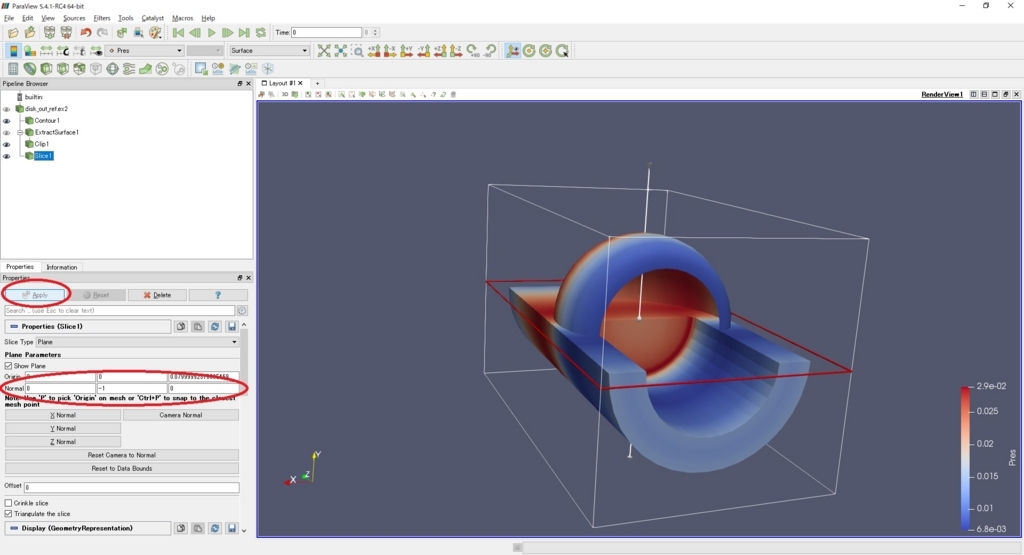Viewport: 1024px width, 555px height.
Task: Select the Layout #1 tab
Action: (282, 84)
